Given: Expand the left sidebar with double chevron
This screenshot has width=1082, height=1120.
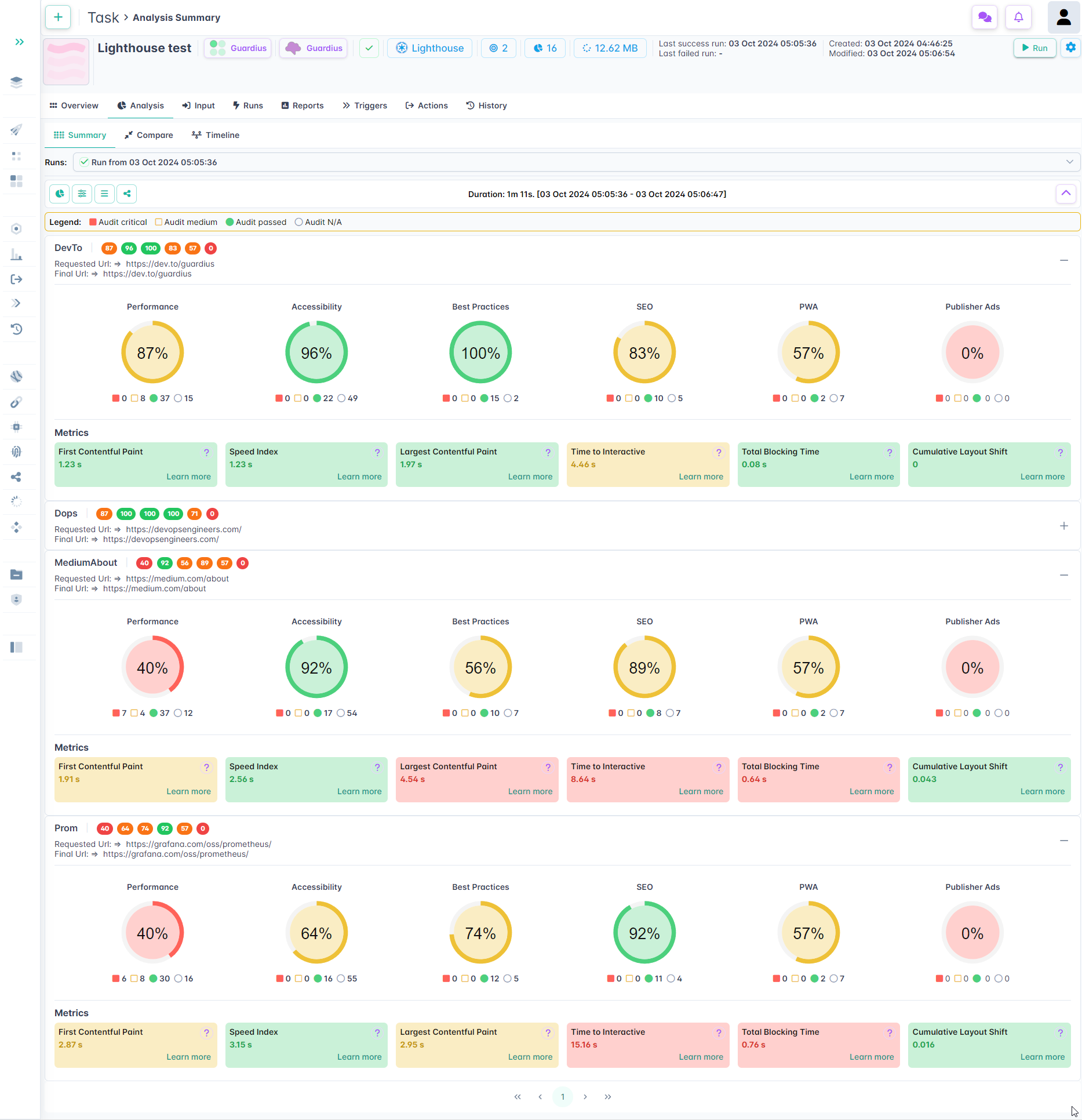Looking at the screenshot, I should point(20,42).
